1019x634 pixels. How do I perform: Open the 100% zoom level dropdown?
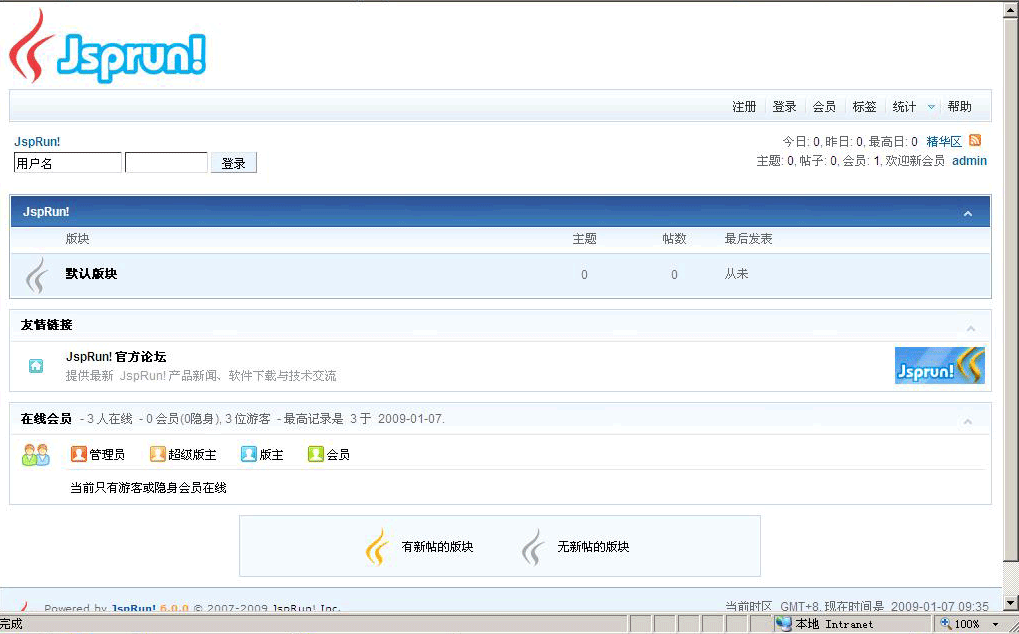coord(995,625)
